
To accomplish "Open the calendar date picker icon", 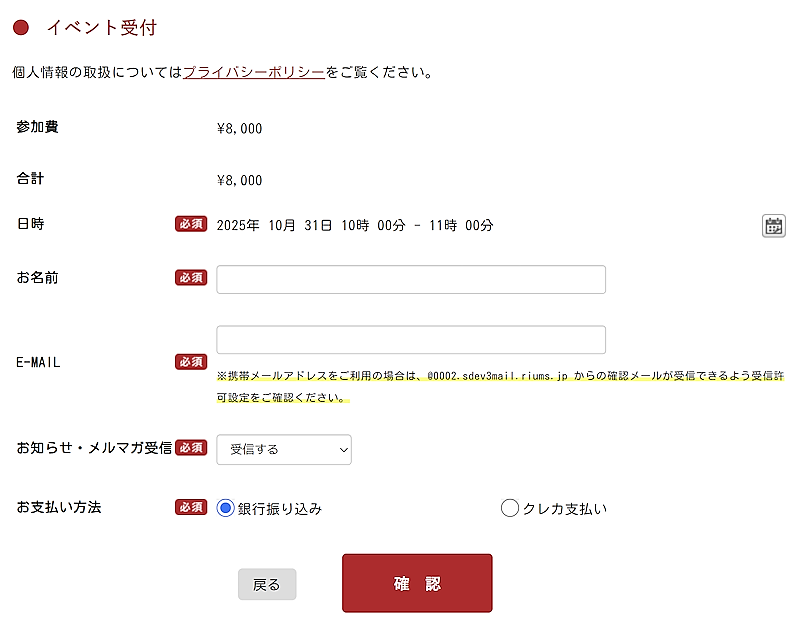I will coord(773,225).
